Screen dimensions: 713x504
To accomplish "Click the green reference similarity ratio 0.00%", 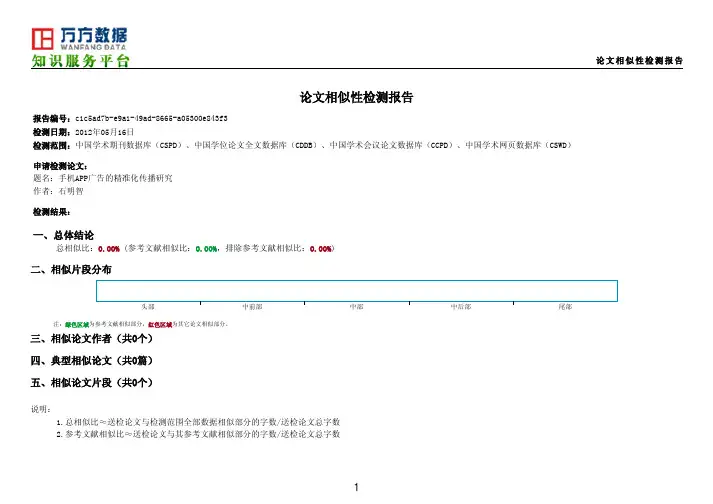I will [x=207, y=248].
